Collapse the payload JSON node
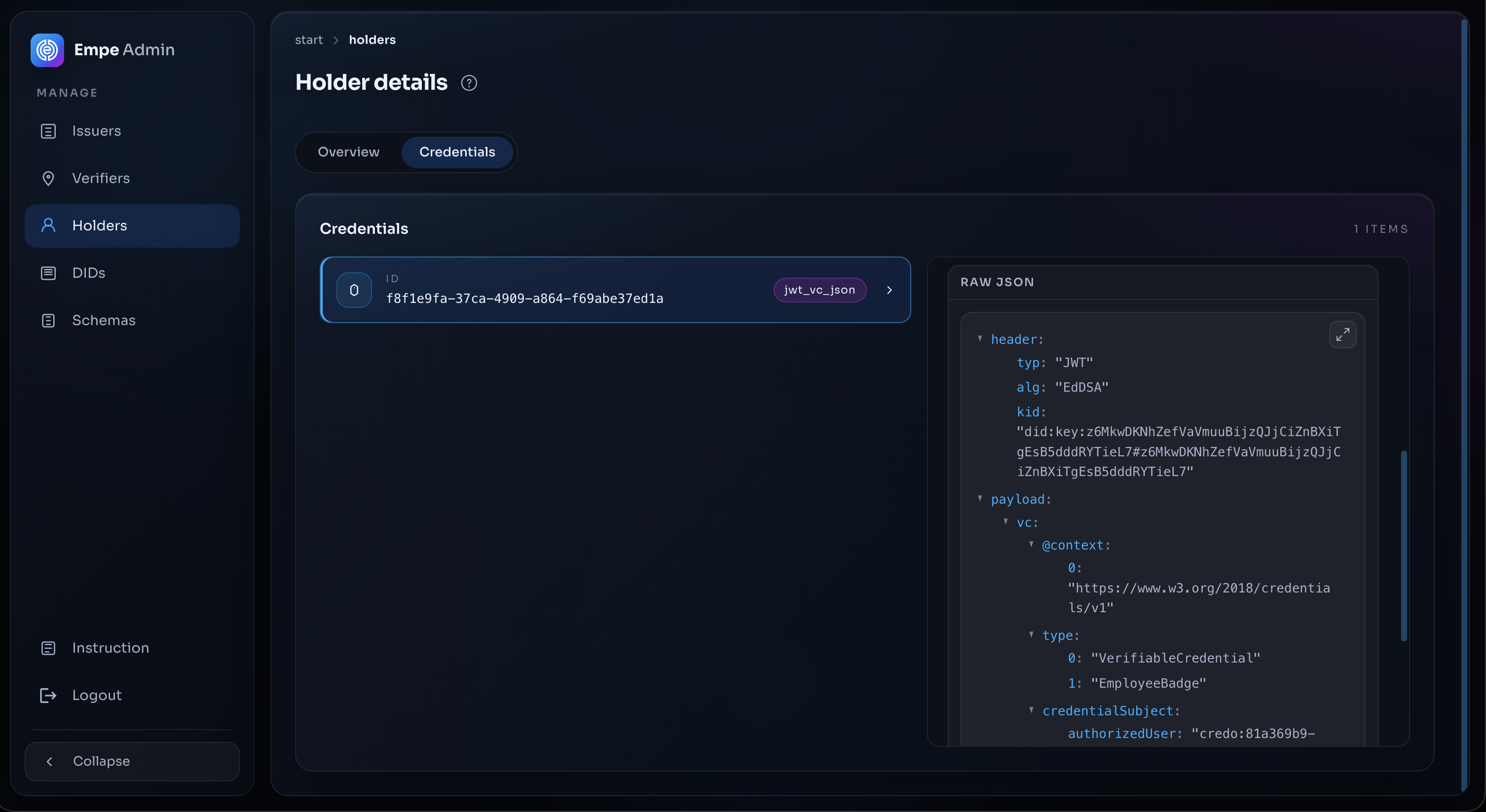1486x812 pixels. 980,498
